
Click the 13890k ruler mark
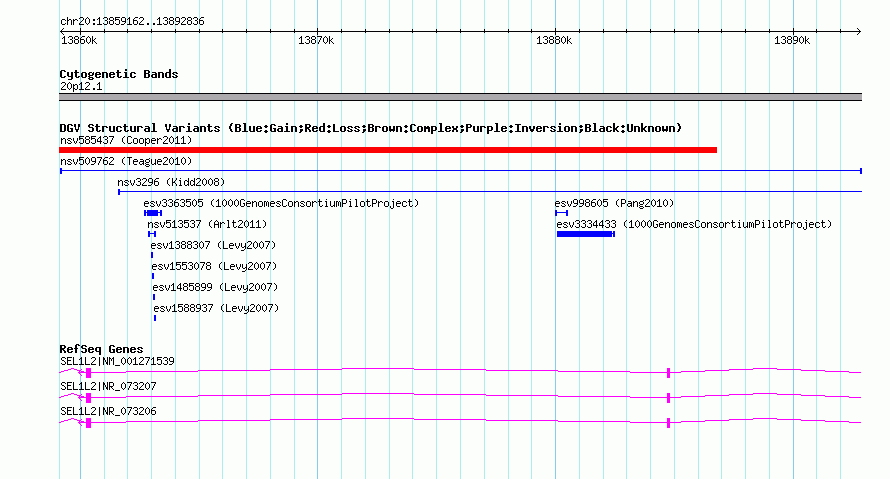[792, 40]
